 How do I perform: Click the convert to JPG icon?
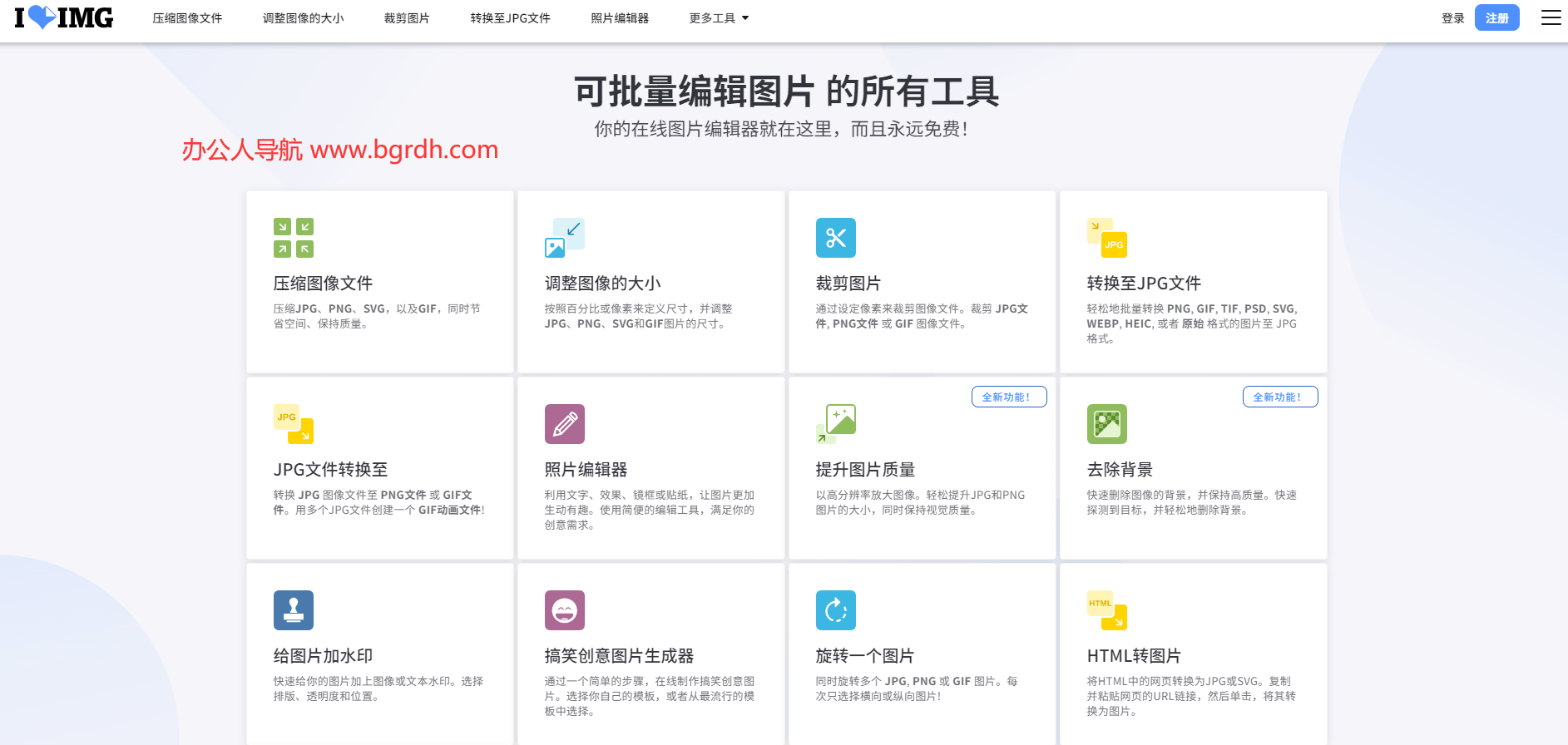[1107, 238]
